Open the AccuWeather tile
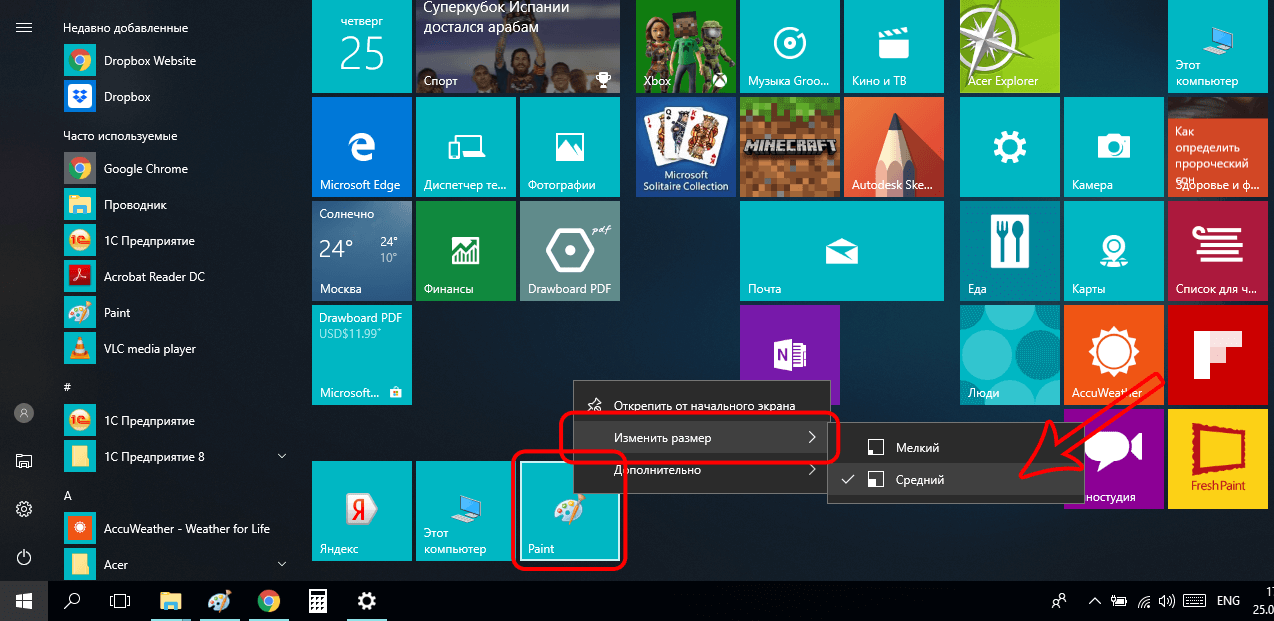This screenshot has height=621, width=1274. coord(1113,355)
